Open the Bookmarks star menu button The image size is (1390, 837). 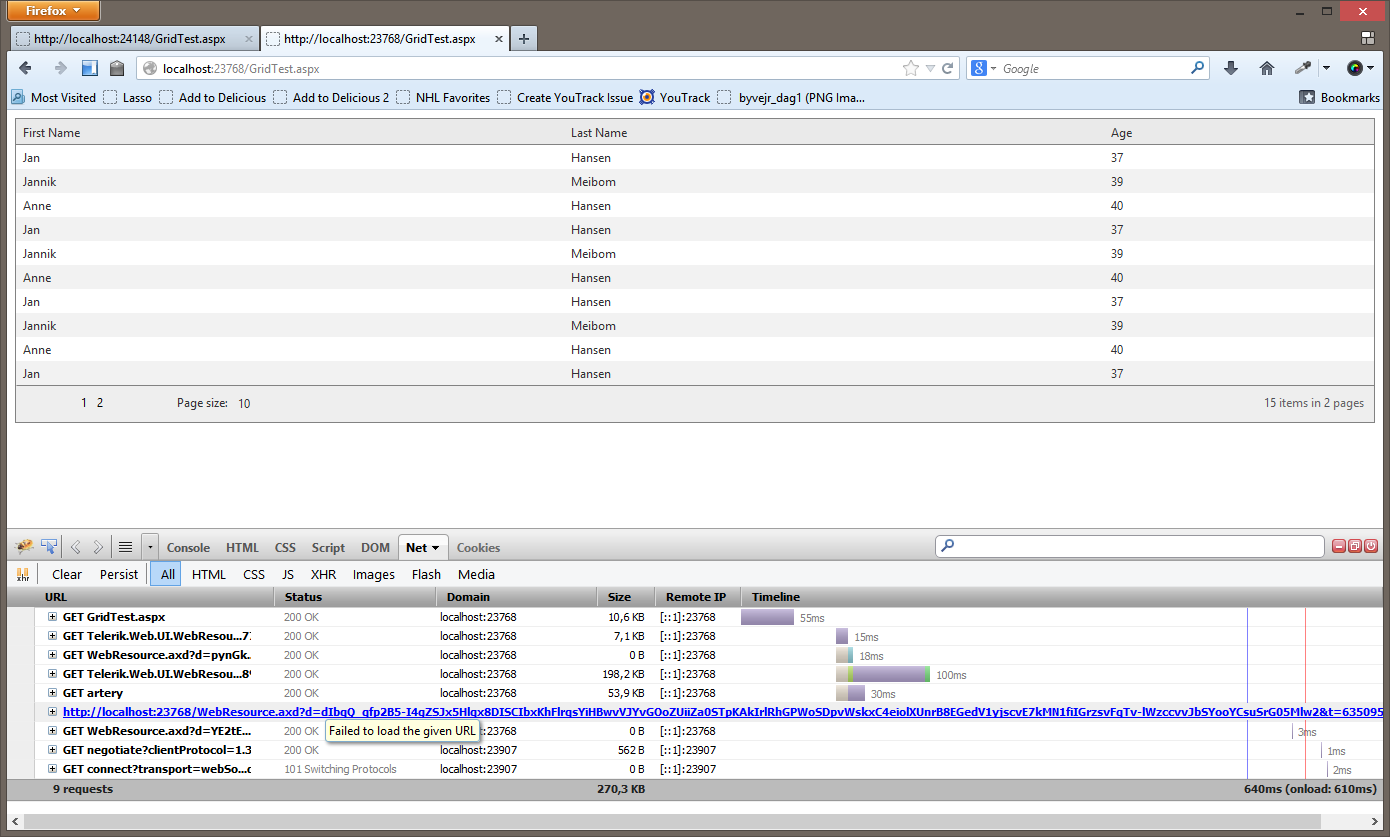[1339, 97]
